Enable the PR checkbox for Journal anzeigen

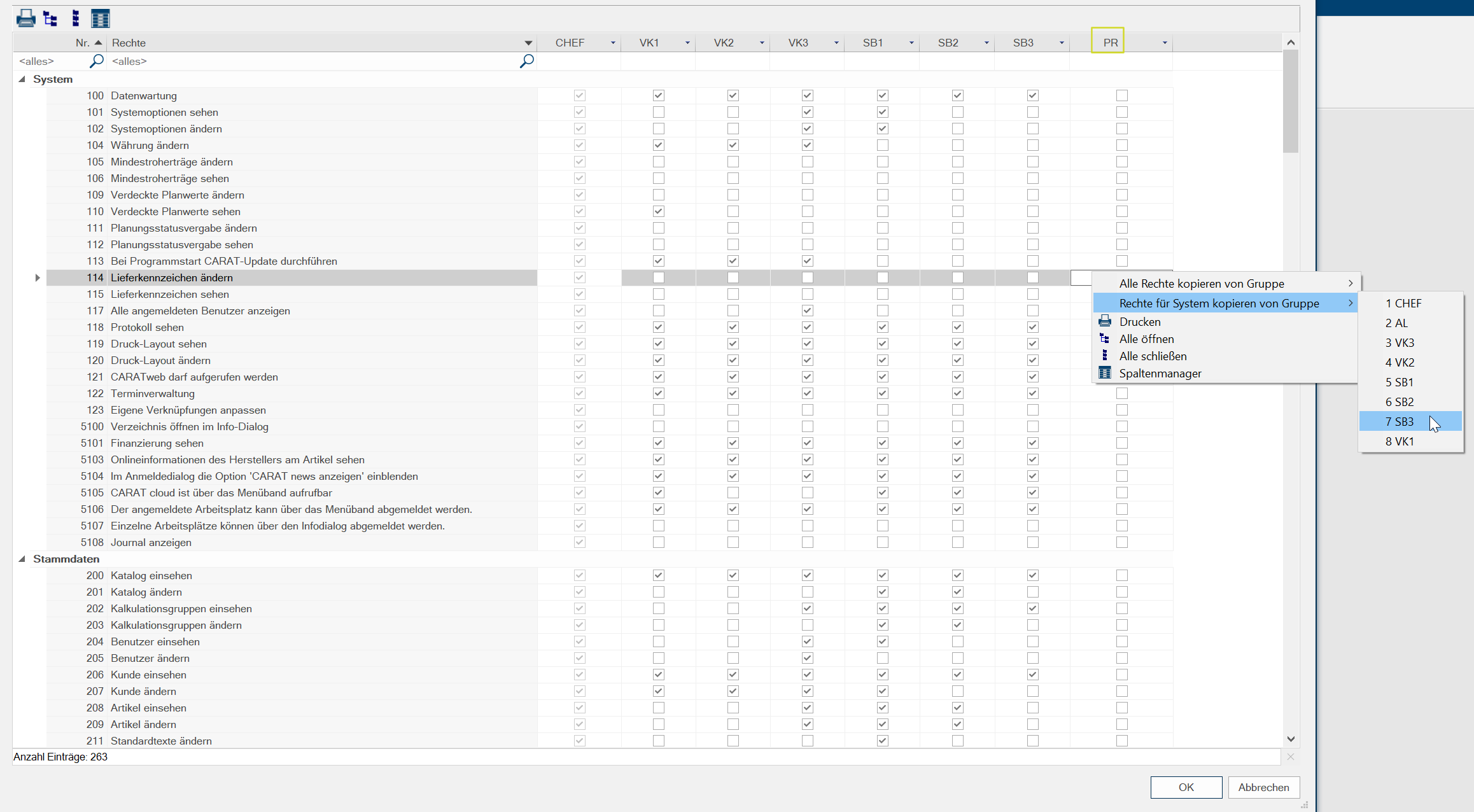(1121, 542)
